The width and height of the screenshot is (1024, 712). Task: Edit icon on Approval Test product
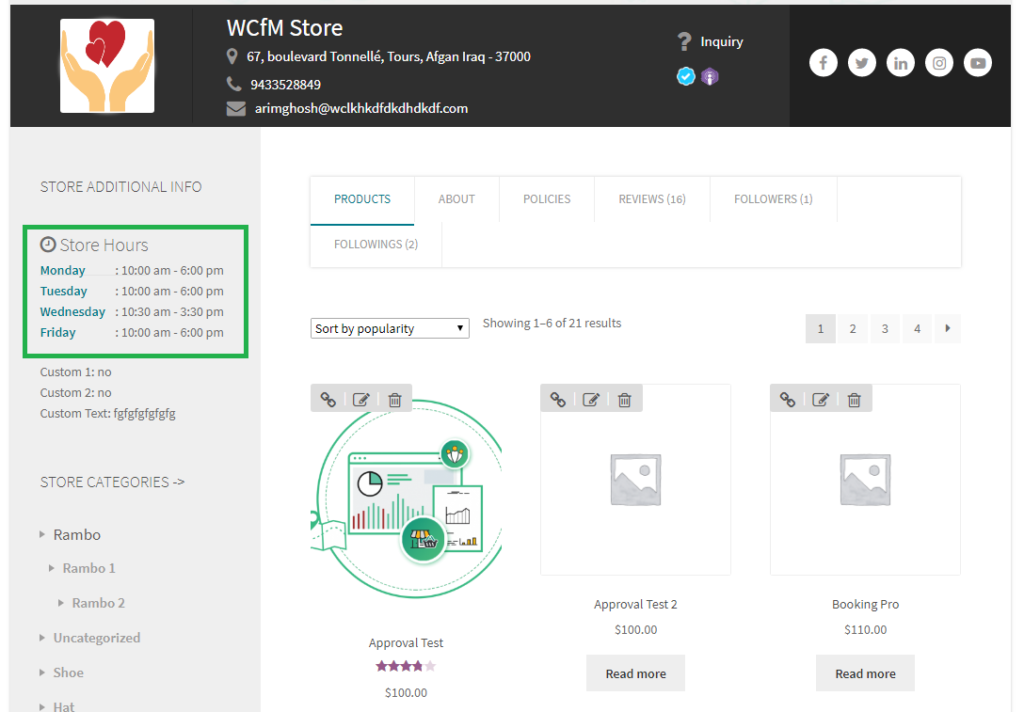click(361, 400)
